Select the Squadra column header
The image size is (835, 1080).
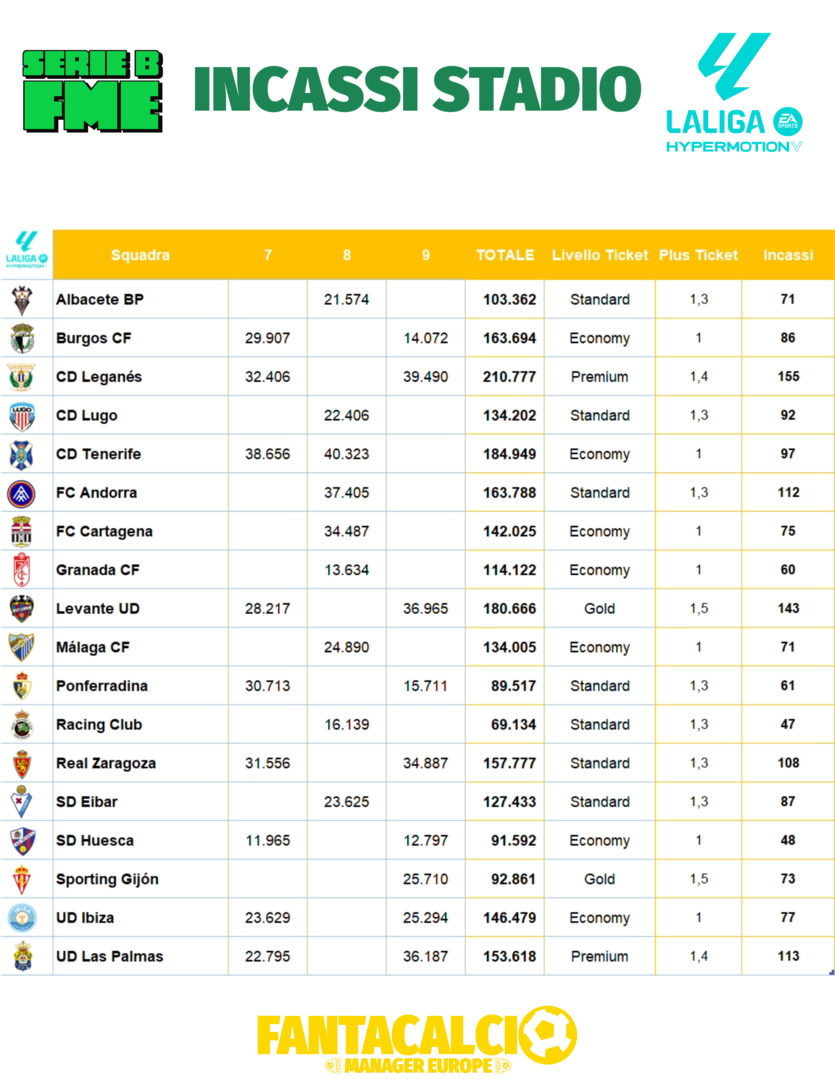click(140, 255)
